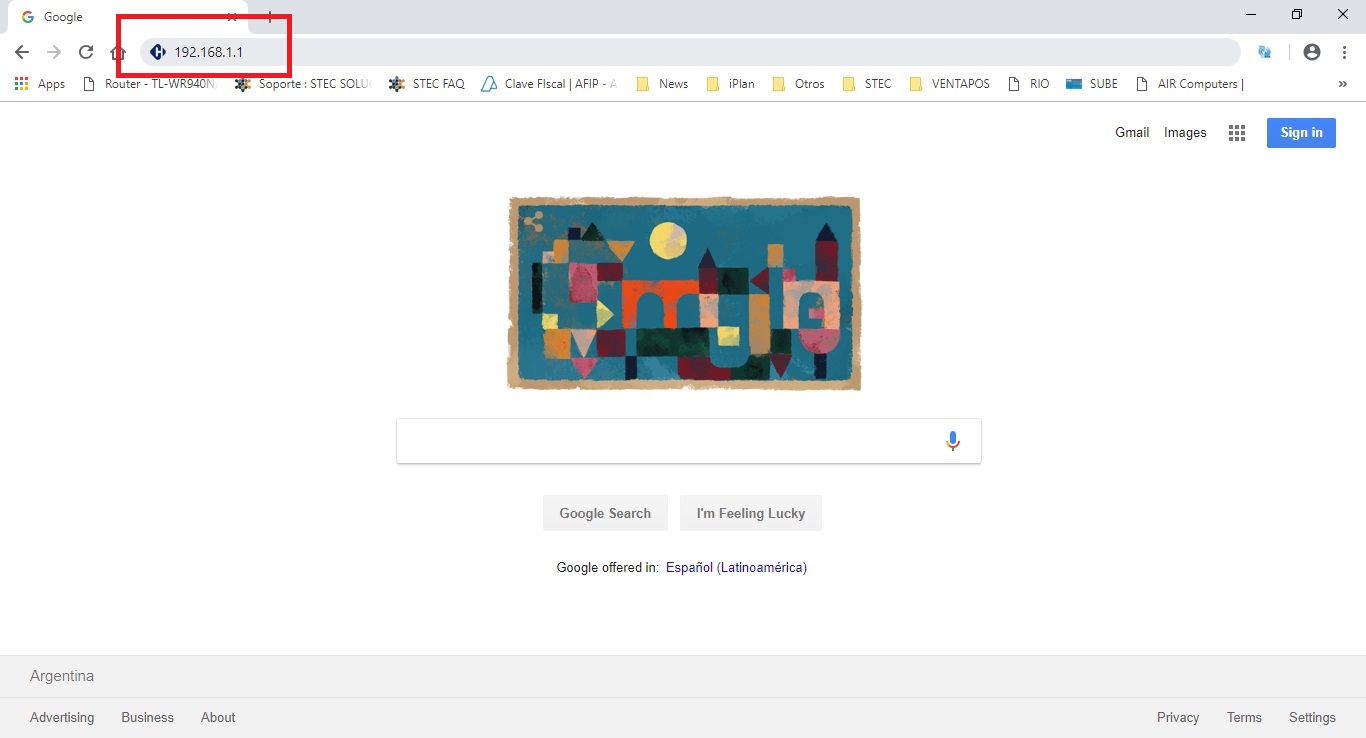
Task: Focus the Google search box
Action: click(x=689, y=441)
